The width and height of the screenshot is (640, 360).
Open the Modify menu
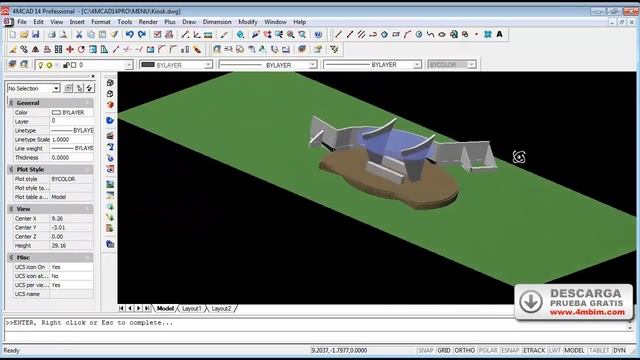coord(248,22)
